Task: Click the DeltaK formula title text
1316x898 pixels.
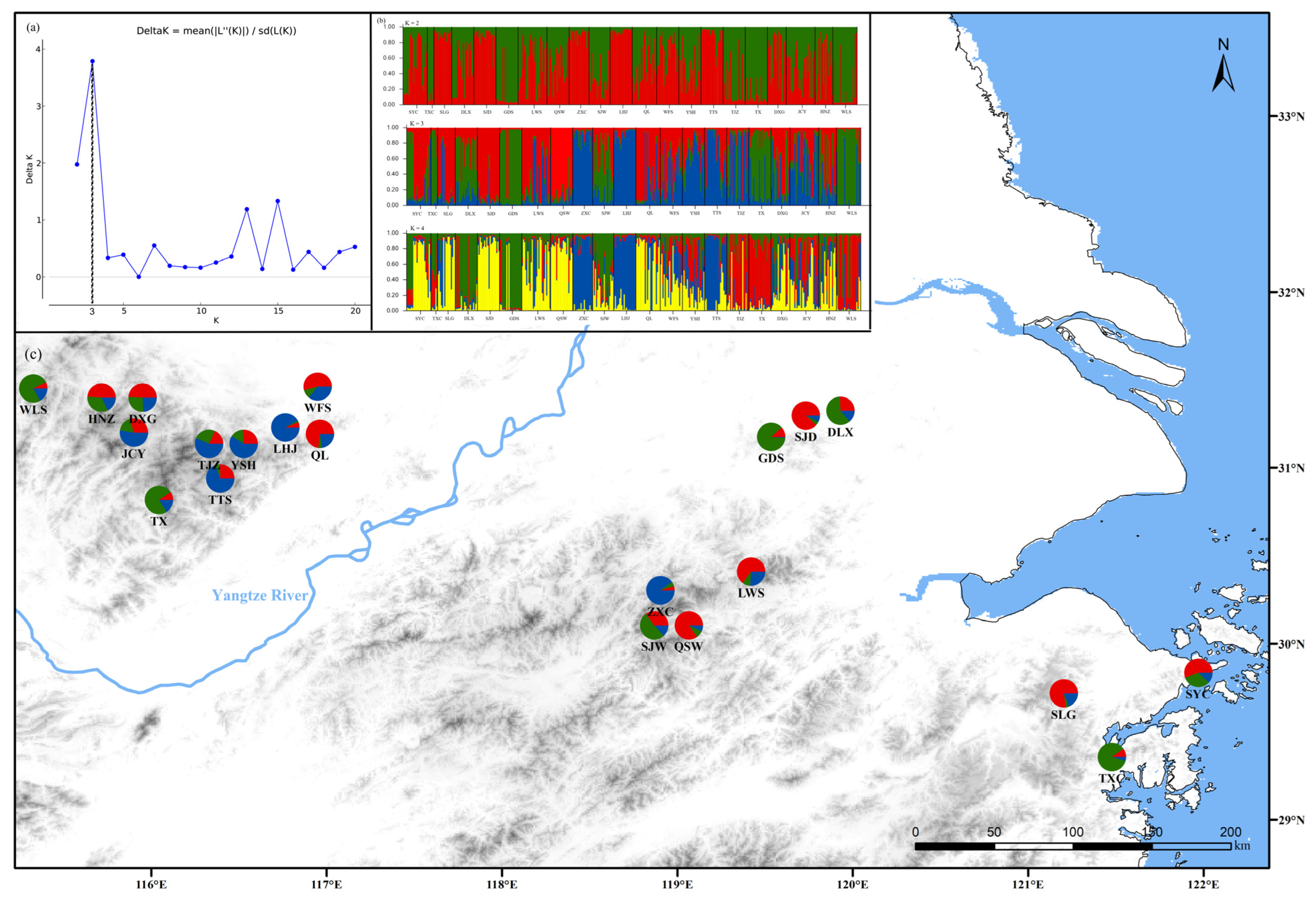Action: pos(216,31)
